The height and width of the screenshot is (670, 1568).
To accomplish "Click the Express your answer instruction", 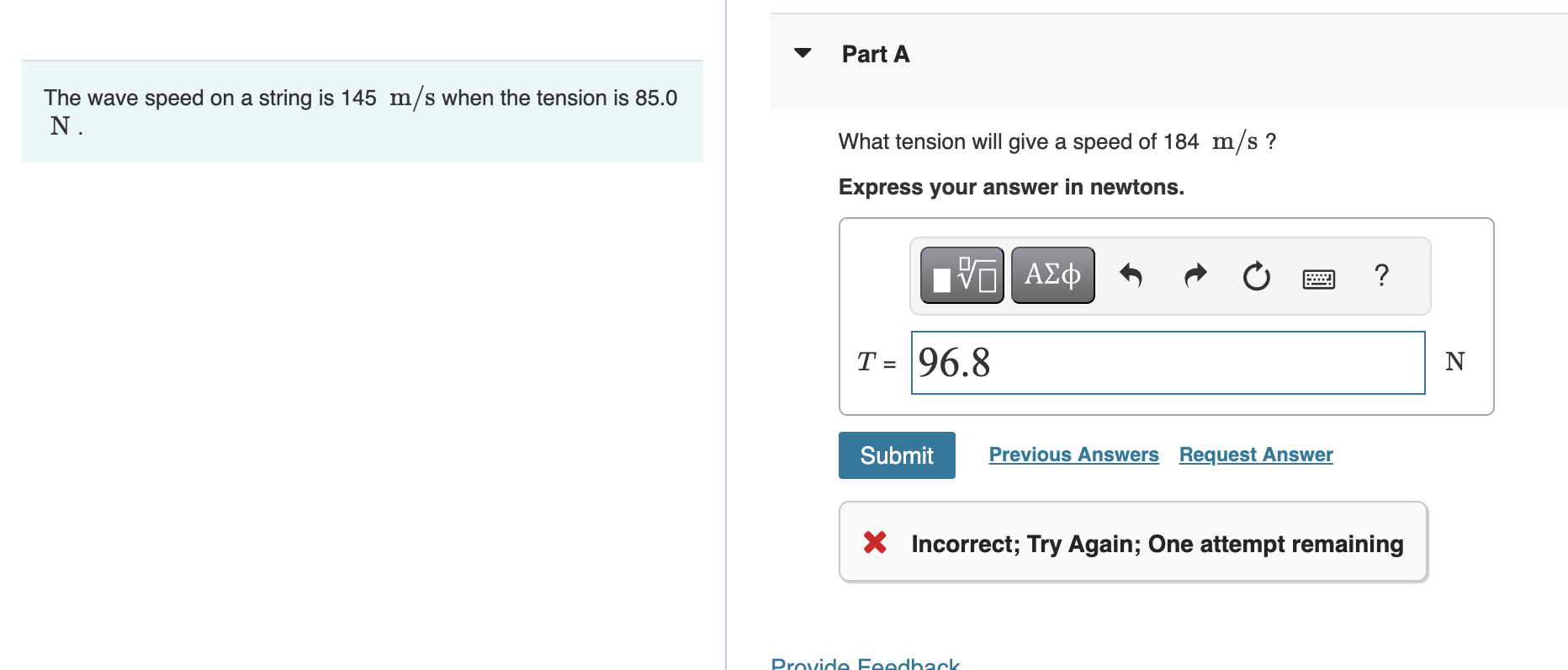I will click(1011, 187).
